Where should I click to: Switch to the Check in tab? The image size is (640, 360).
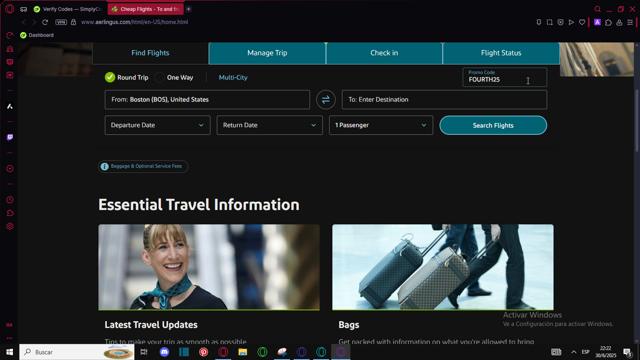click(x=384, y=53)
